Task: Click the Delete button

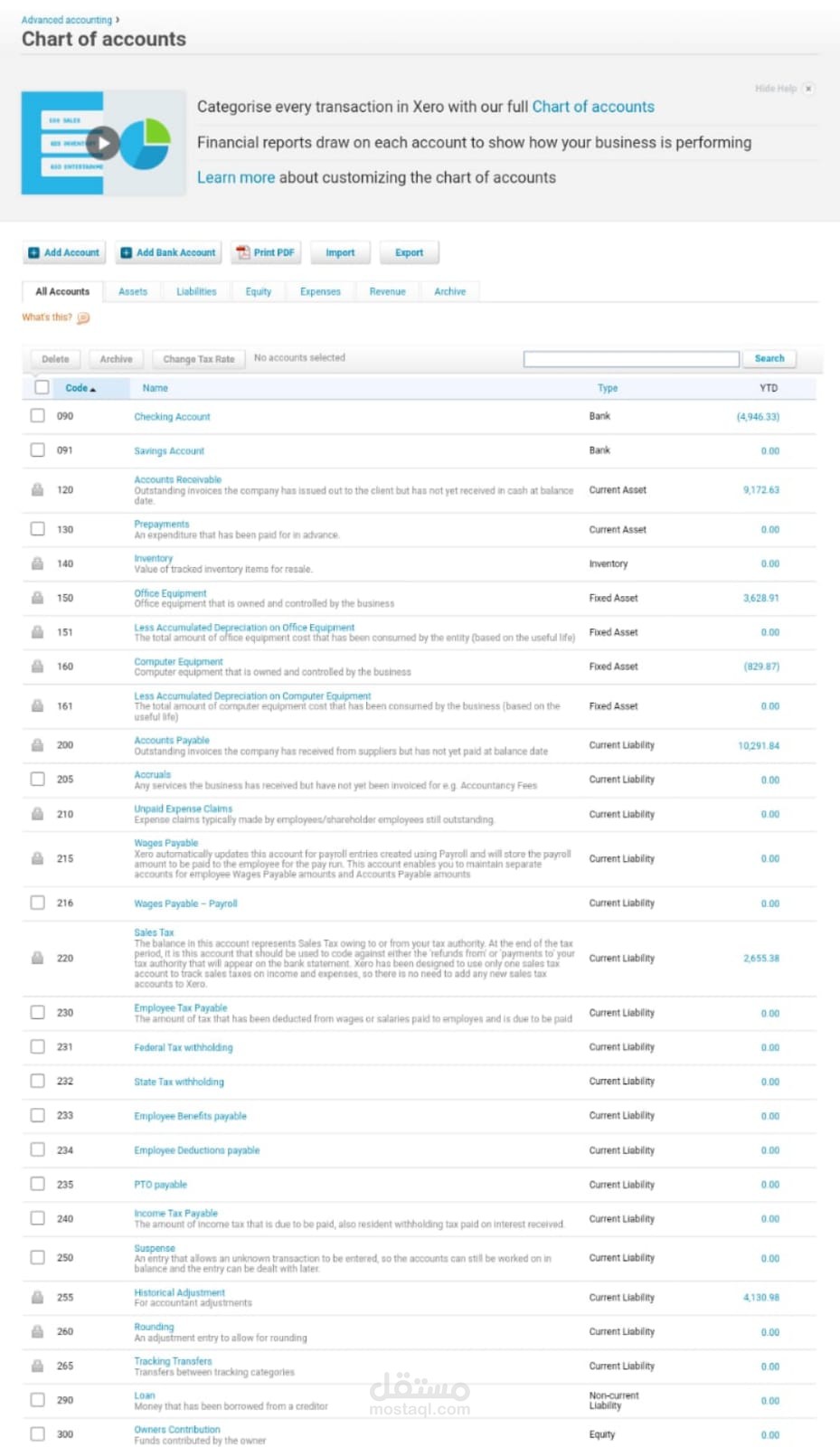Action: (x=55, y=359)
